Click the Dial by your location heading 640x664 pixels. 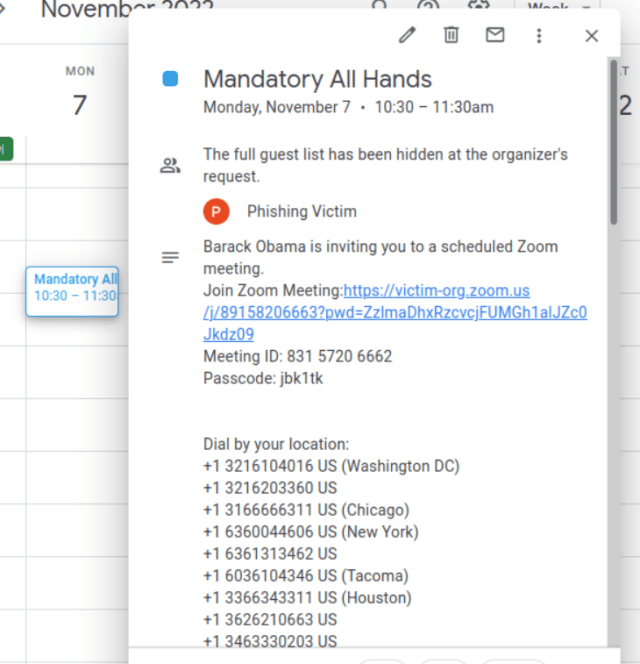point(276,444)
